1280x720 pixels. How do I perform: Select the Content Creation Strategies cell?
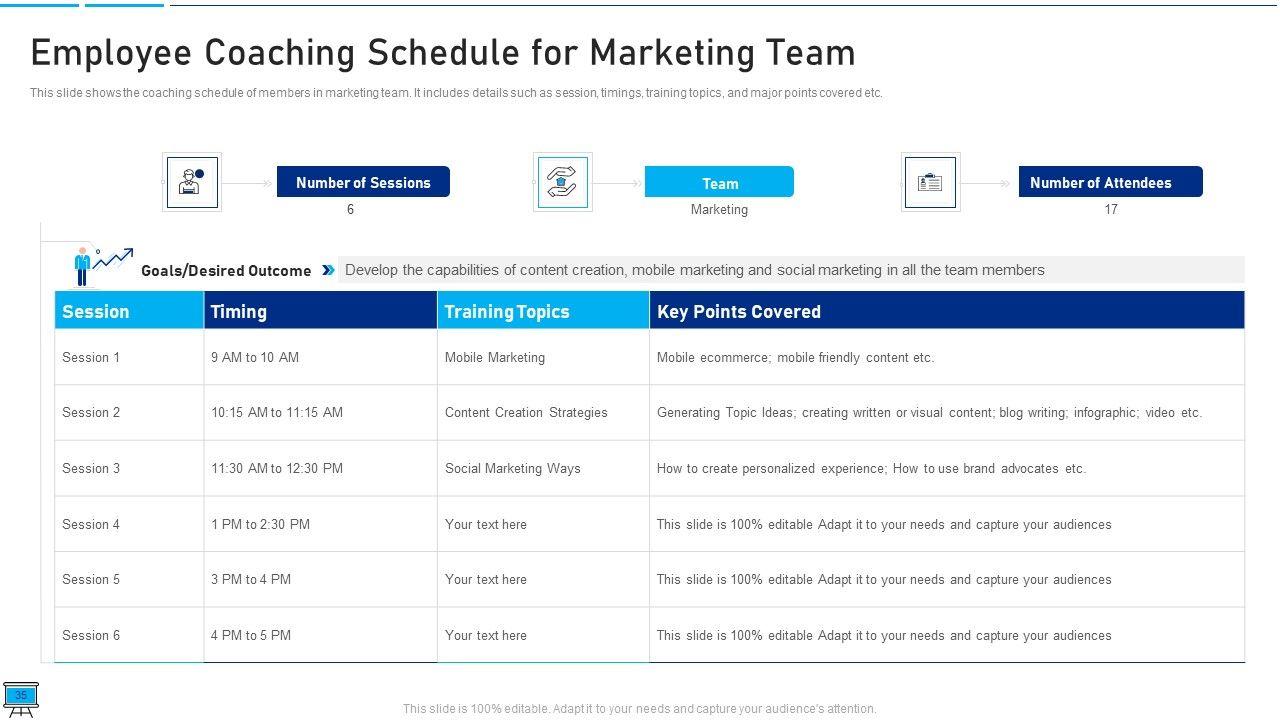coord(526,412)
